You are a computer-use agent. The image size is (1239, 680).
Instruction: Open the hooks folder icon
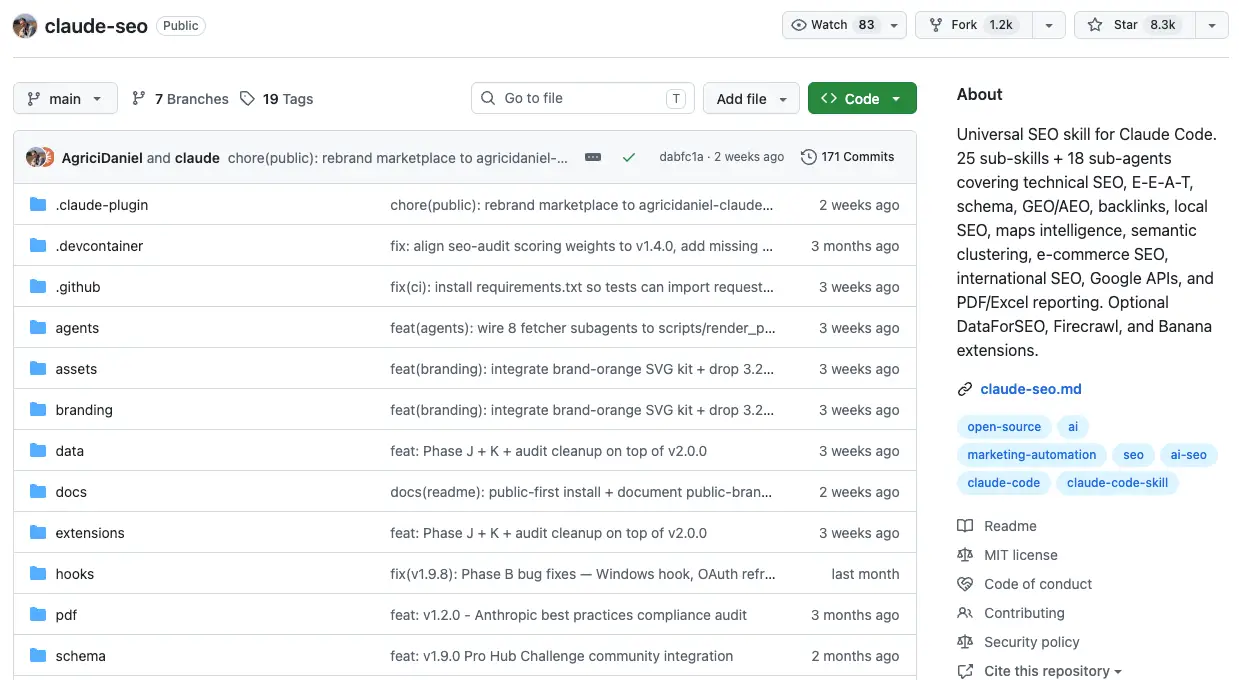tap(38, 574)
